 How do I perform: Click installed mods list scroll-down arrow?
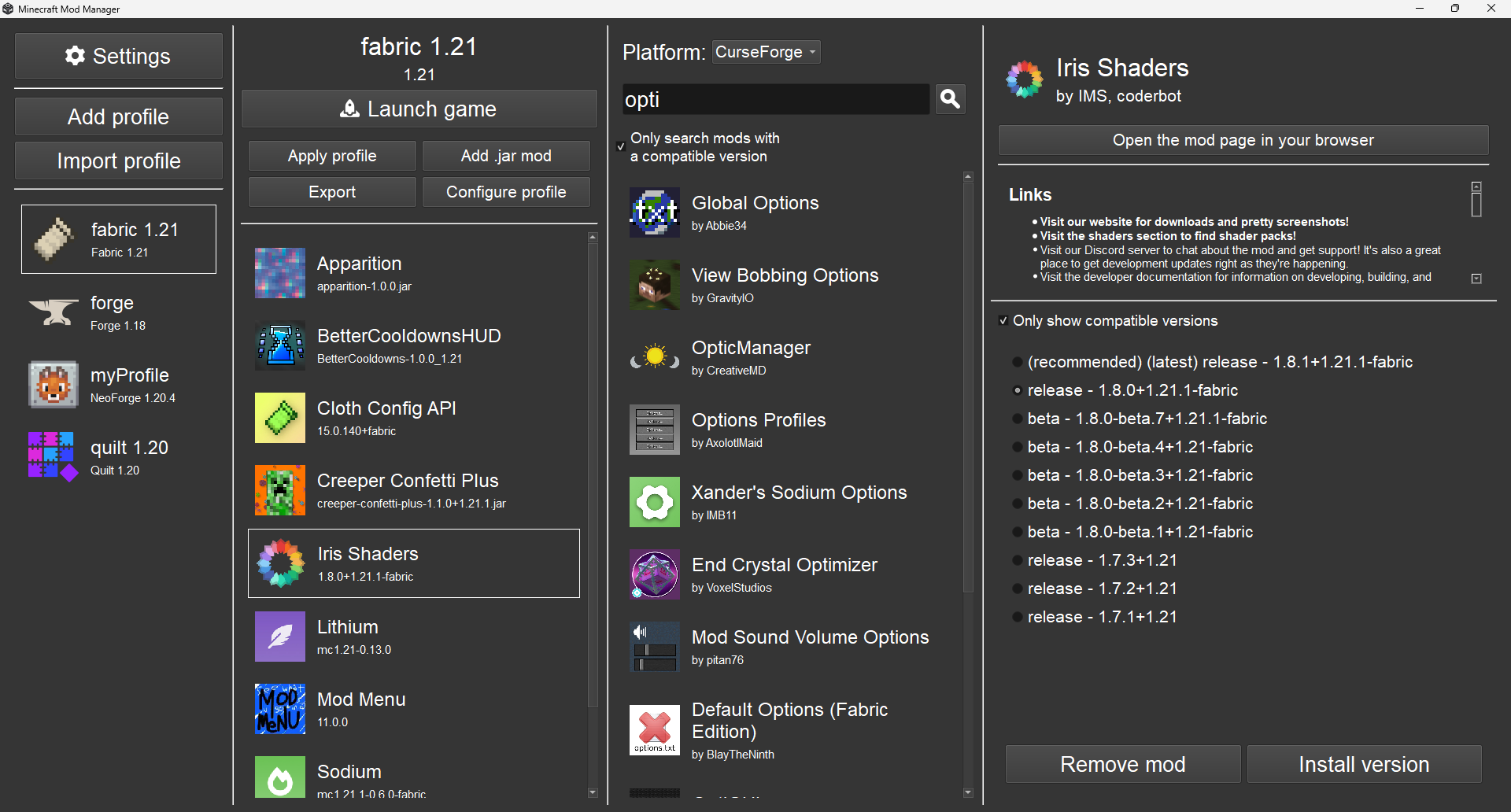click(593, 792)
